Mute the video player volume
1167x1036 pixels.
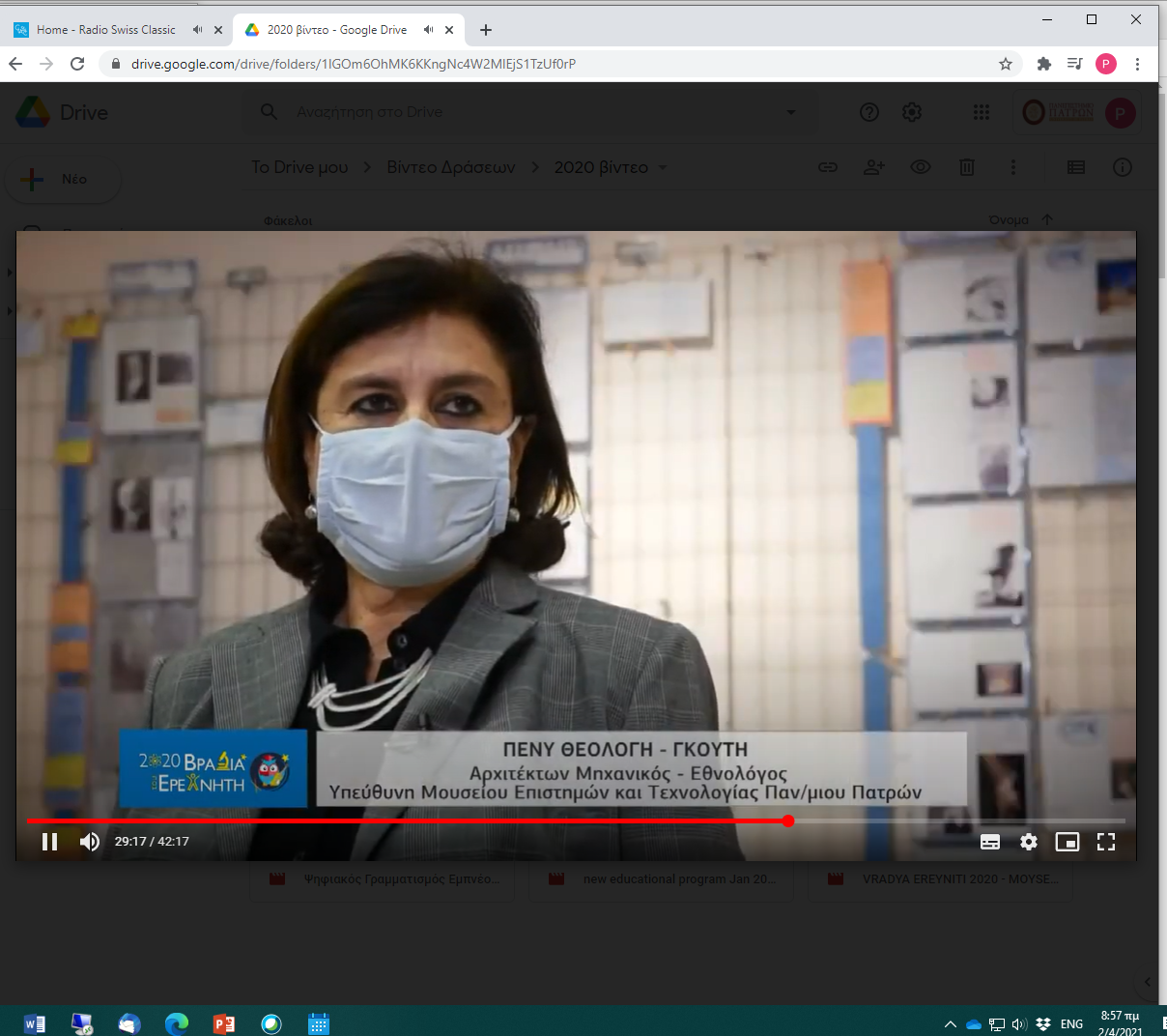(x=90, y=842)
